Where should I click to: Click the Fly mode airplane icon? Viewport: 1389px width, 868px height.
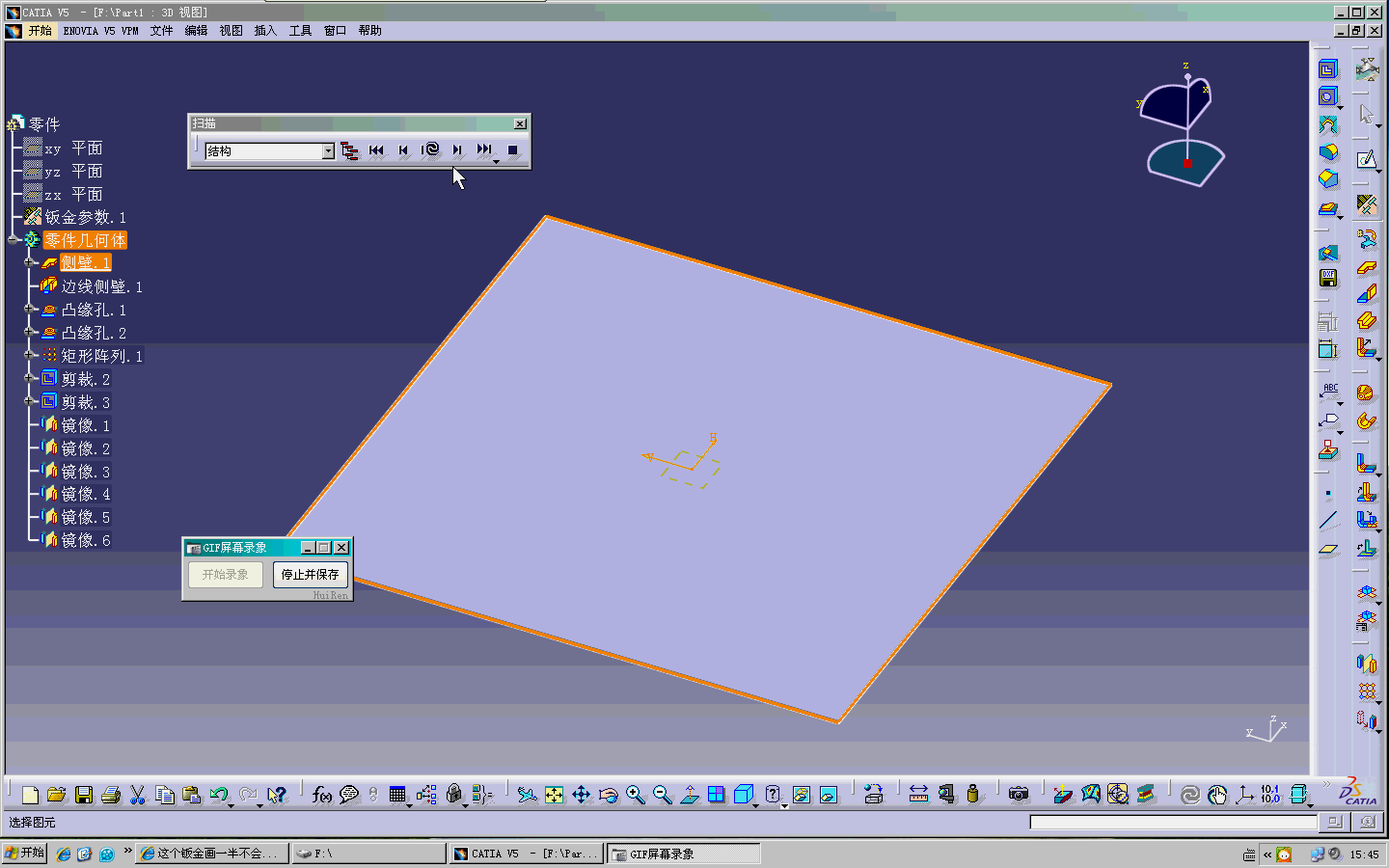[x=527, y=795]
